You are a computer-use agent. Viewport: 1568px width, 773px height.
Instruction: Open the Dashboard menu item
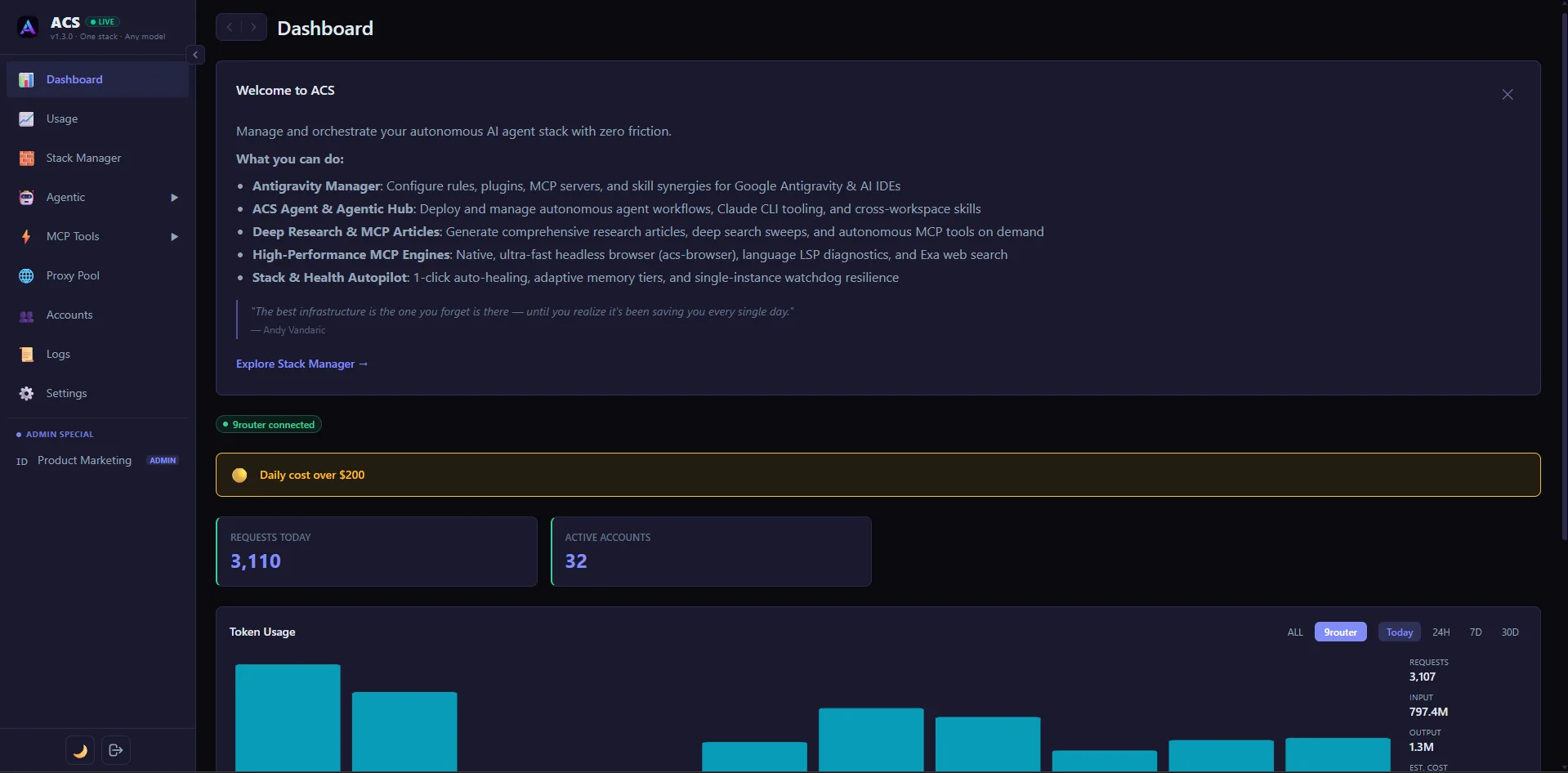tap(97, 79)
